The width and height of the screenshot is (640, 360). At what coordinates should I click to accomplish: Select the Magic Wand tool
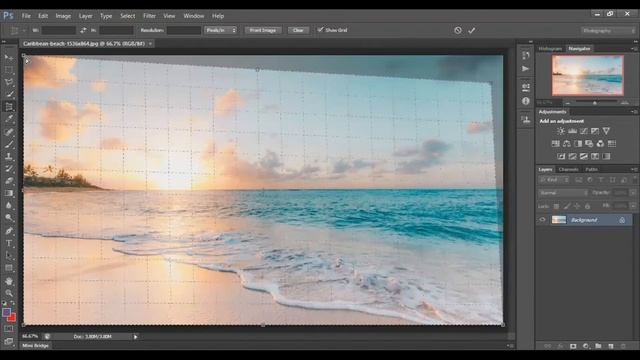(9, 94)
